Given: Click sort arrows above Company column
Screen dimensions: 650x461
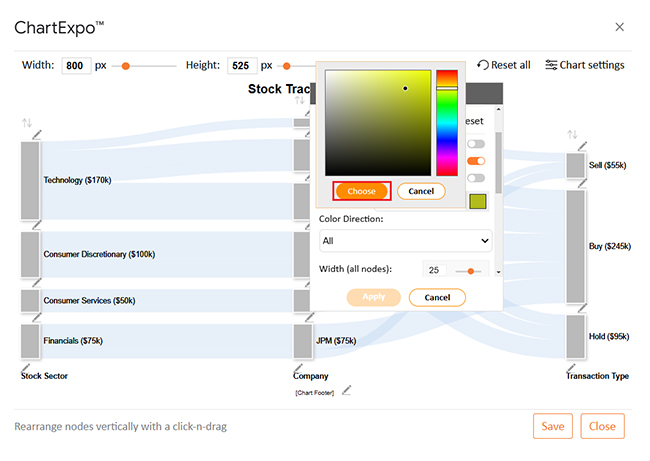Looking at the screenshot, I should pos(300,100).
